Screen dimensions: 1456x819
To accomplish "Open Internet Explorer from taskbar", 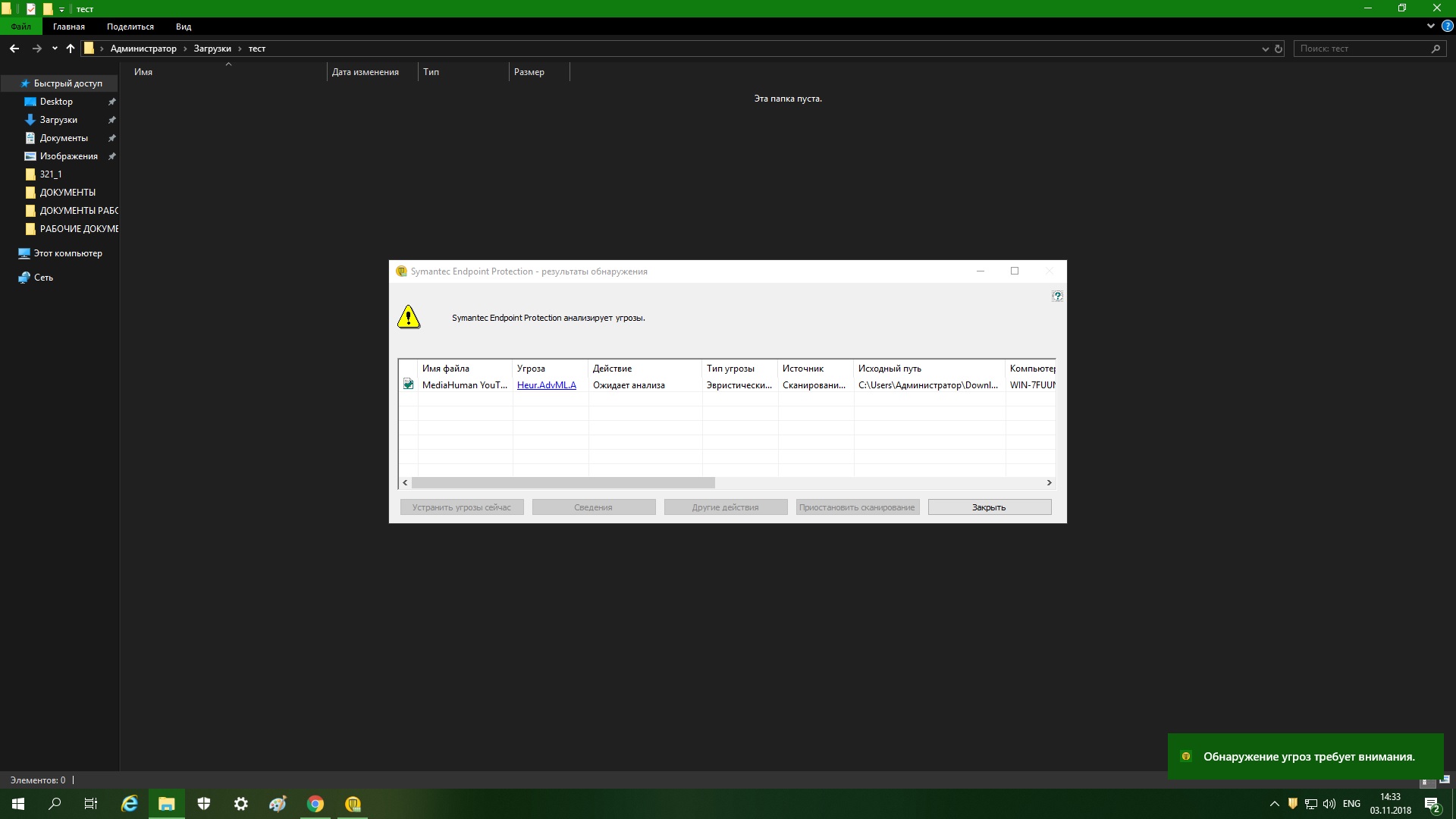I will coord(130,804).
